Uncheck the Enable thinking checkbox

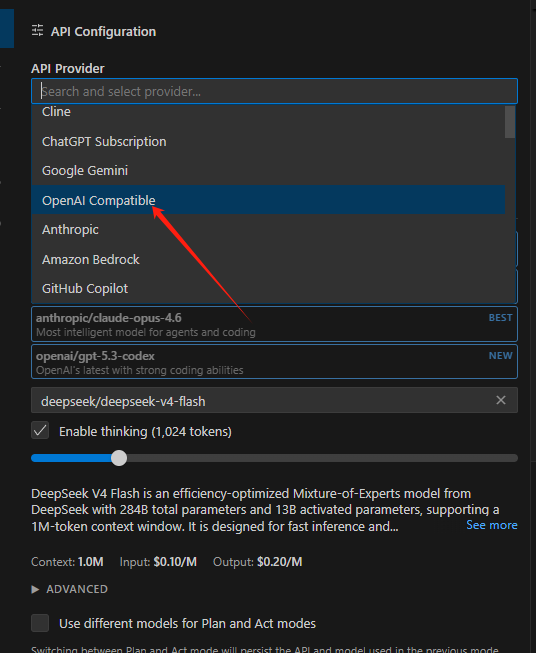click(40, 431)
